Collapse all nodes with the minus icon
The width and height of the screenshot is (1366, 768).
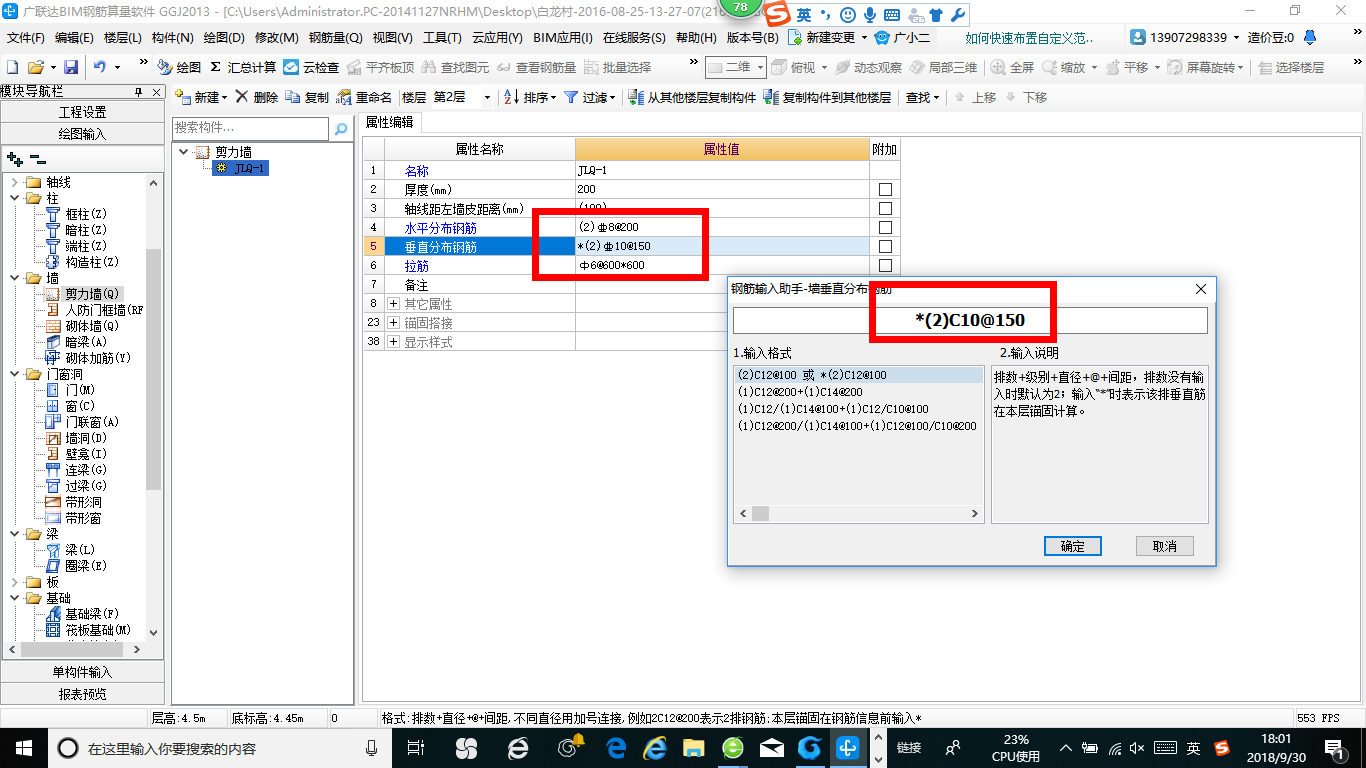(37, 159)
